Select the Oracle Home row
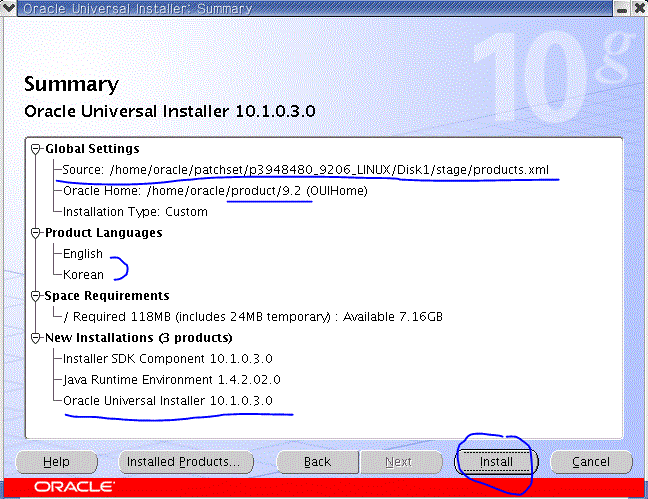The height and width of the screenshot is (499, 648). (215, 191)
